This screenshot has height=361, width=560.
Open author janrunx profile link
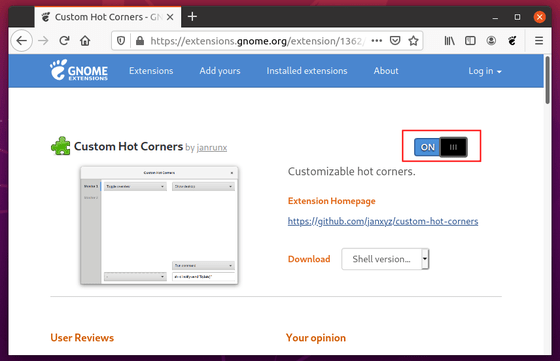click(x=212, y=147)
